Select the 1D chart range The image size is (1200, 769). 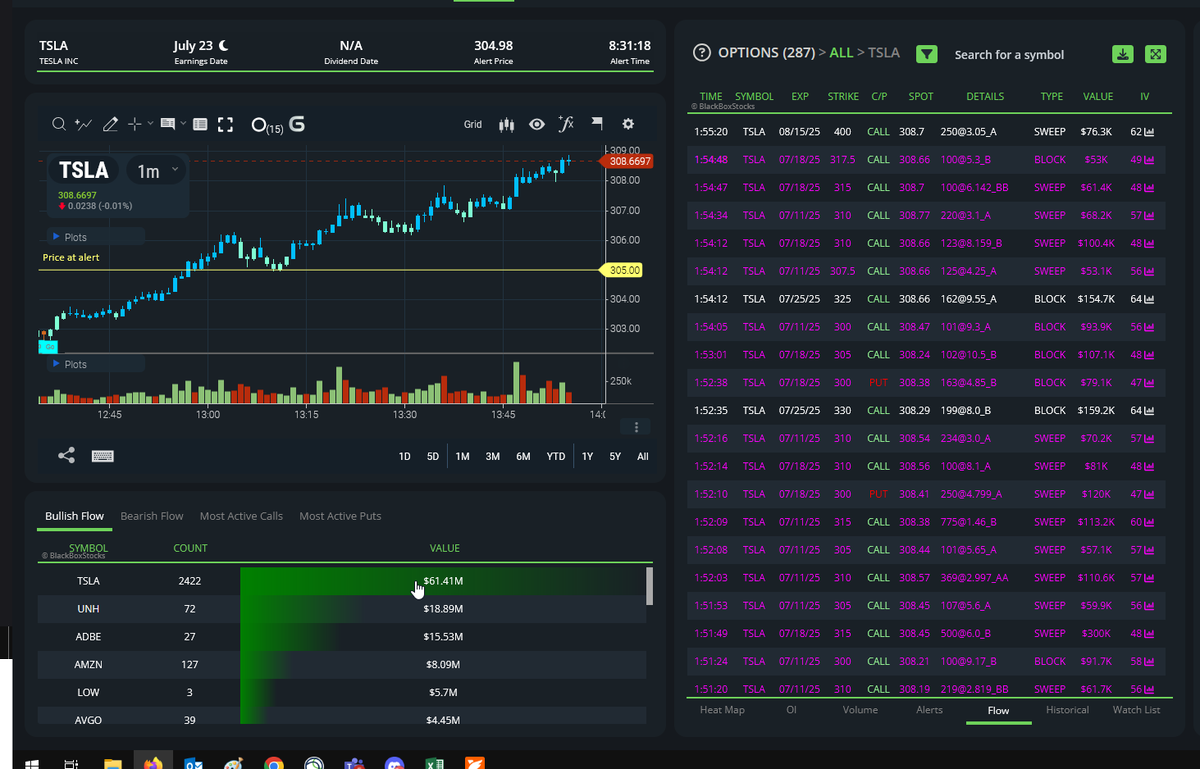[405, 456]
